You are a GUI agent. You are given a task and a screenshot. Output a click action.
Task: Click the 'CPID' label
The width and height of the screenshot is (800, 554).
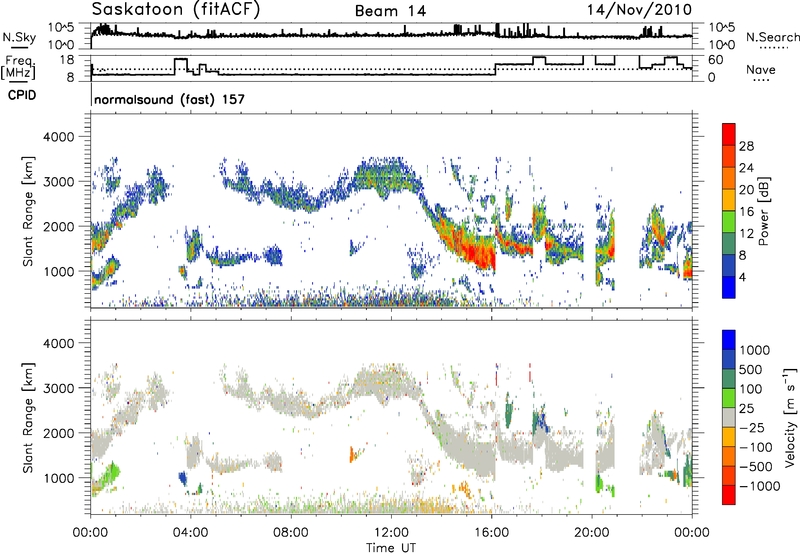click(22, 95)
